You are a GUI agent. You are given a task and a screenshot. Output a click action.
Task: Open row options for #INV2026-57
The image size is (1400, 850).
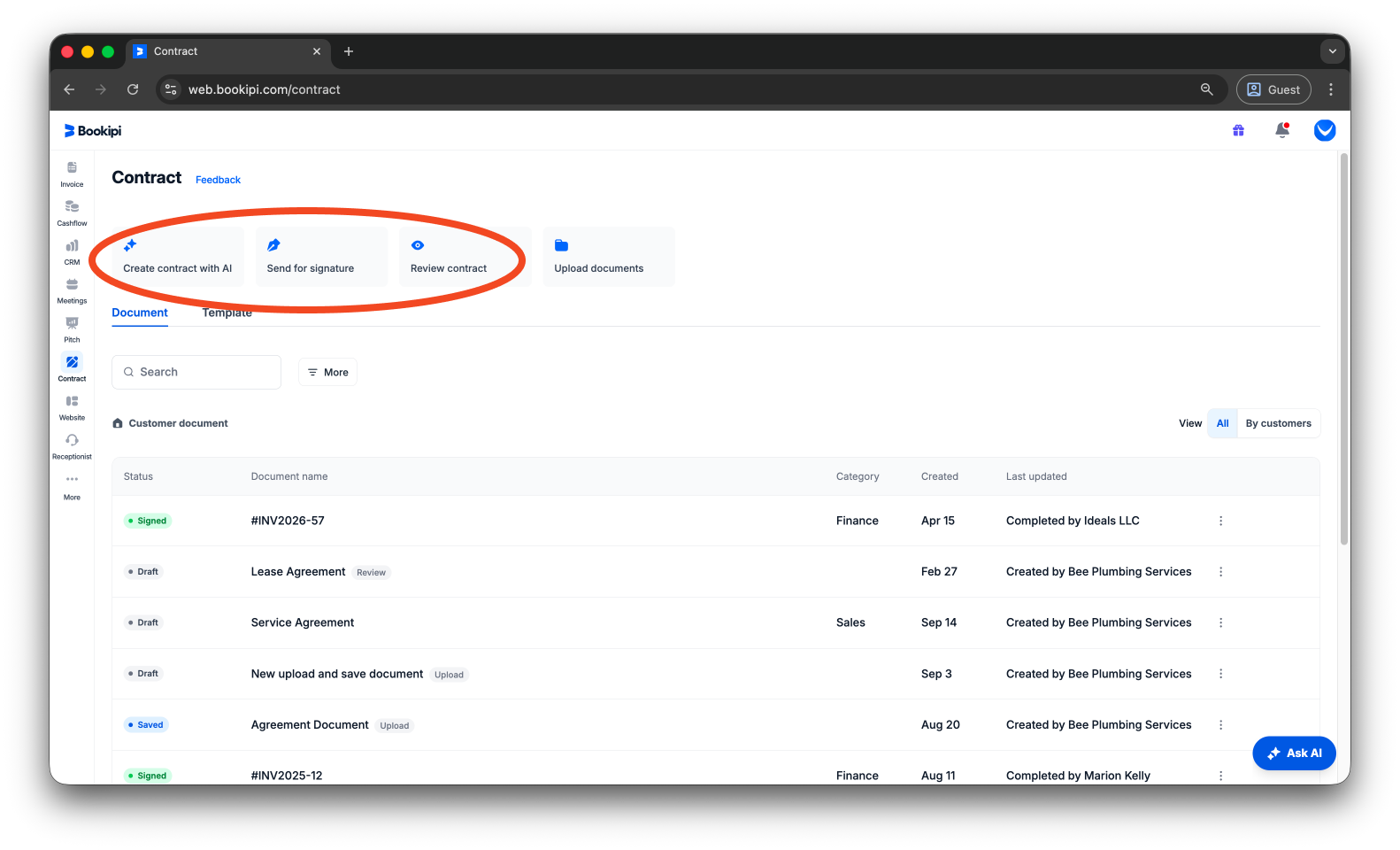pos(1220,521)
